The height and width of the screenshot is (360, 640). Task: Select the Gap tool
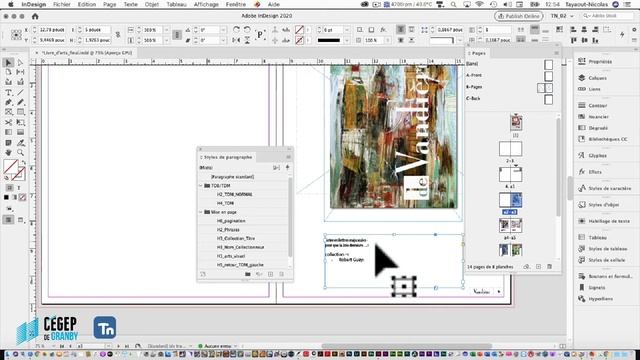(20, 72)
